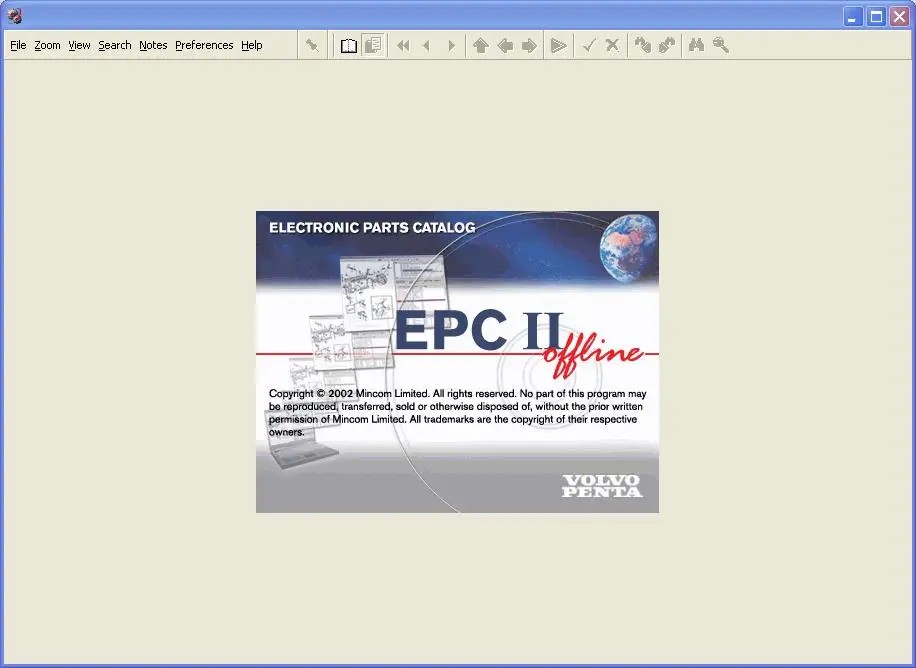Click the EPC II offline splash image
Image resolution: width=916 pixels, height=668 pixels.
pos(457,362)
